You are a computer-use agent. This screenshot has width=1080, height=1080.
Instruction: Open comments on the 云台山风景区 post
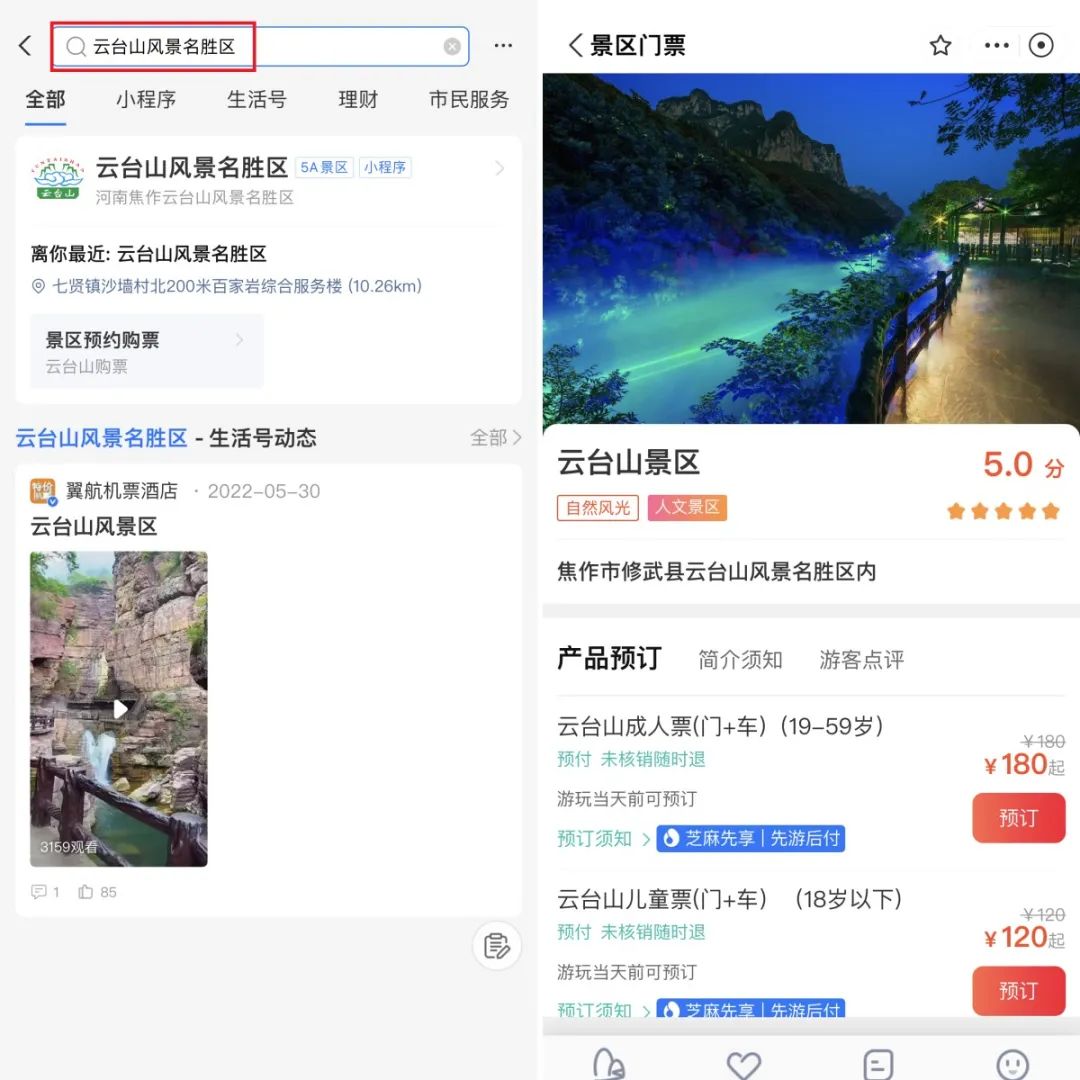[40, 892]
